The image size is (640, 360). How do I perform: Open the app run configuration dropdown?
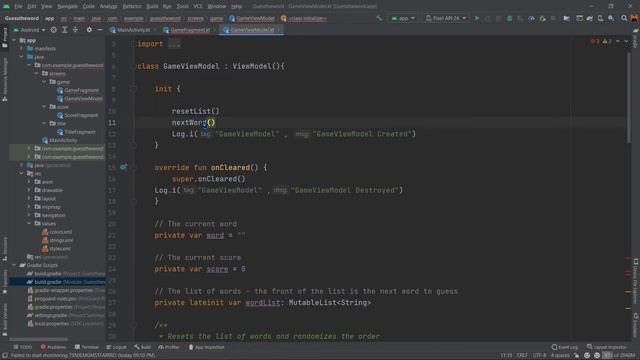click(x=403, y=18)
